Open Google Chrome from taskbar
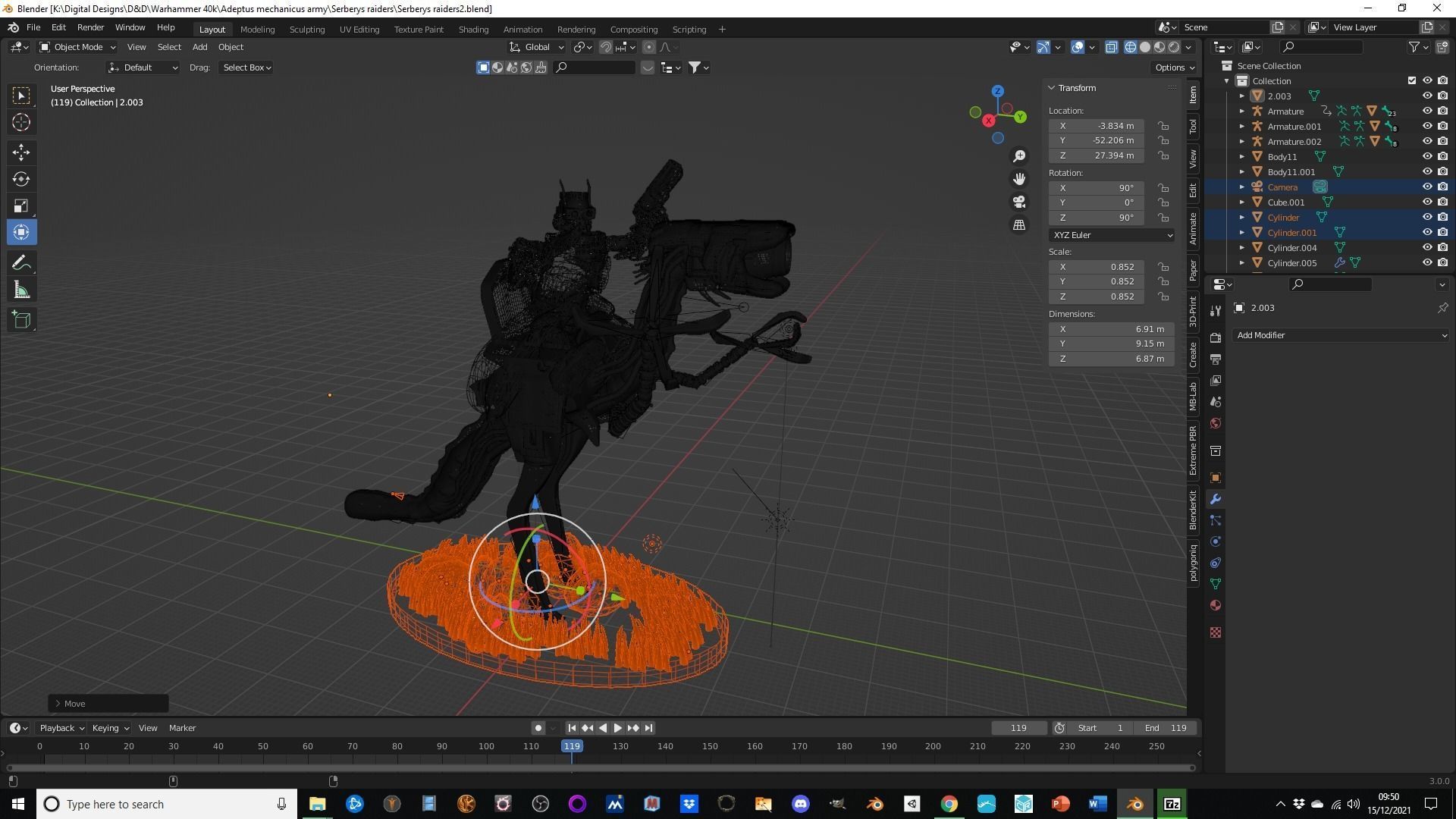 [x=949, y=804]
